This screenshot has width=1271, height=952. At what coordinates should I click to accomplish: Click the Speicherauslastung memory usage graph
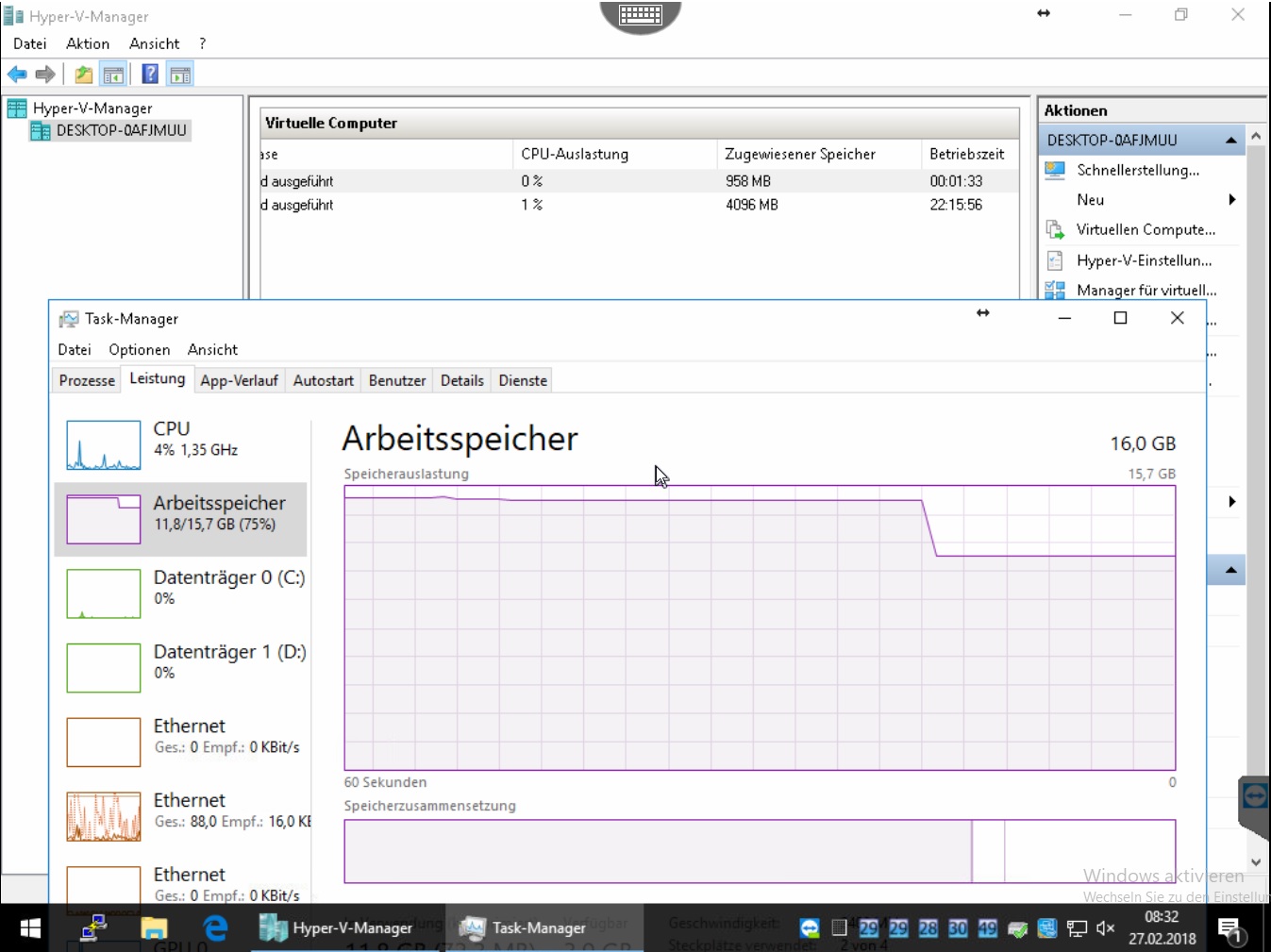coord(760,627)
